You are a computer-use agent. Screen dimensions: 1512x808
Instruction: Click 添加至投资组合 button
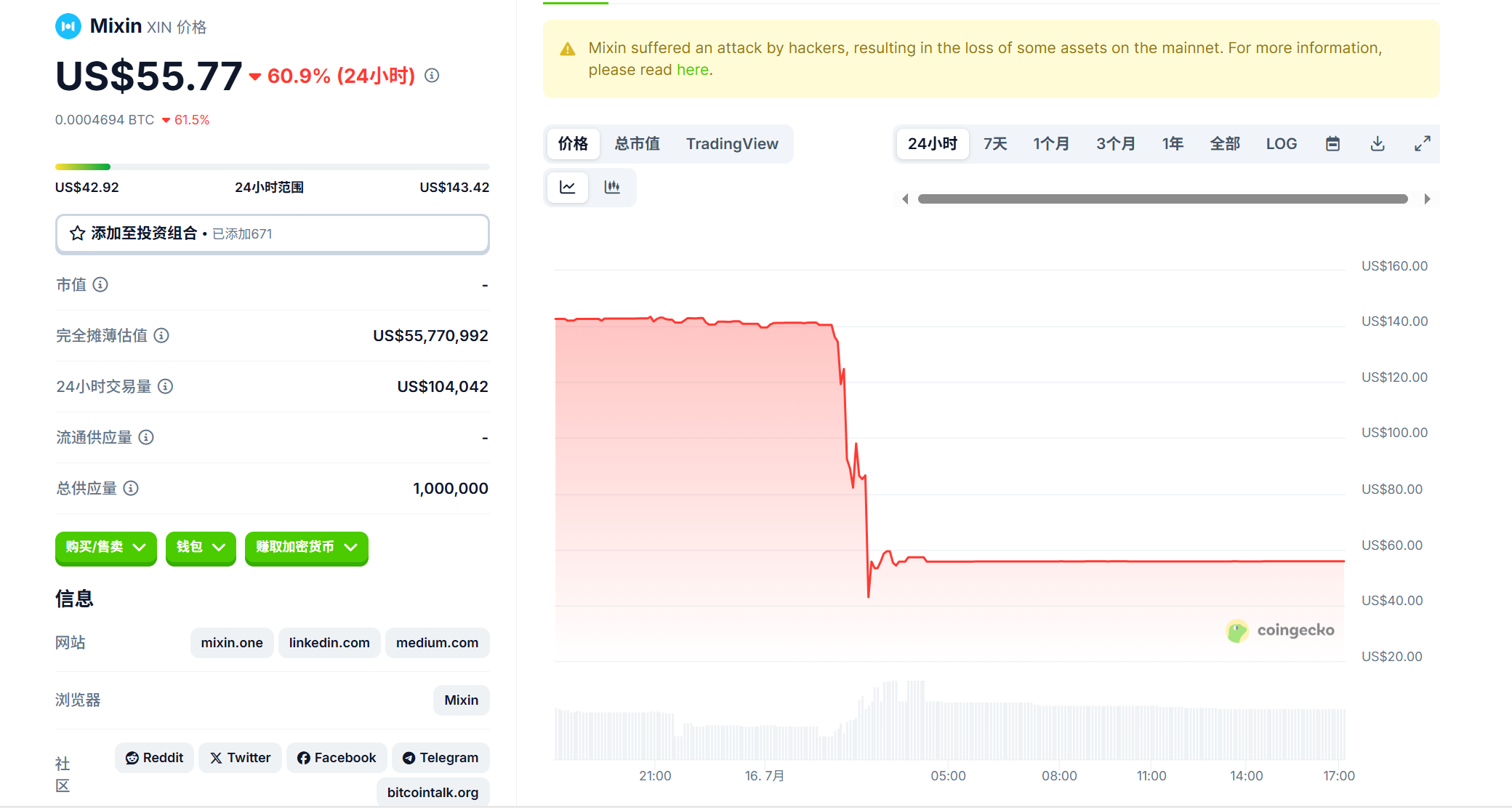pyautogui.click(x=273, y=233)
